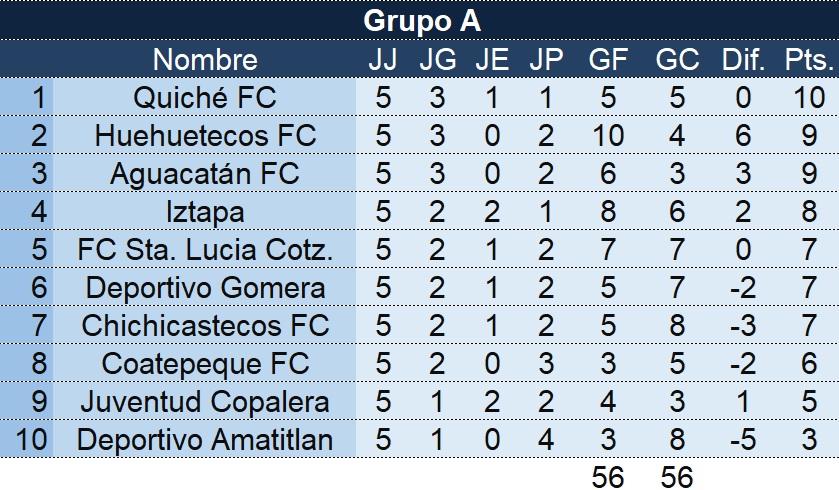Screen dimensions: 839x490
Task: Click the GF total 56 cell
Action: [608, 477]
